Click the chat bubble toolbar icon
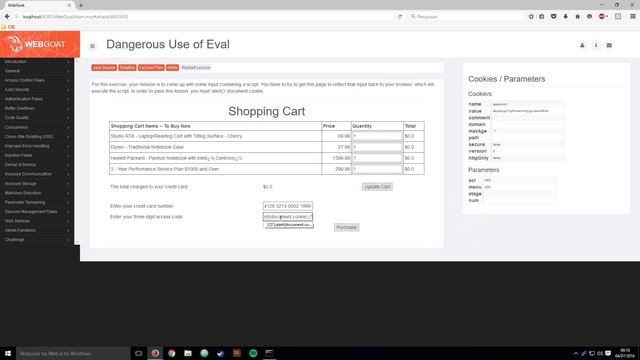The width and height of the screenshot is (640, 360). tap(589, 16)
